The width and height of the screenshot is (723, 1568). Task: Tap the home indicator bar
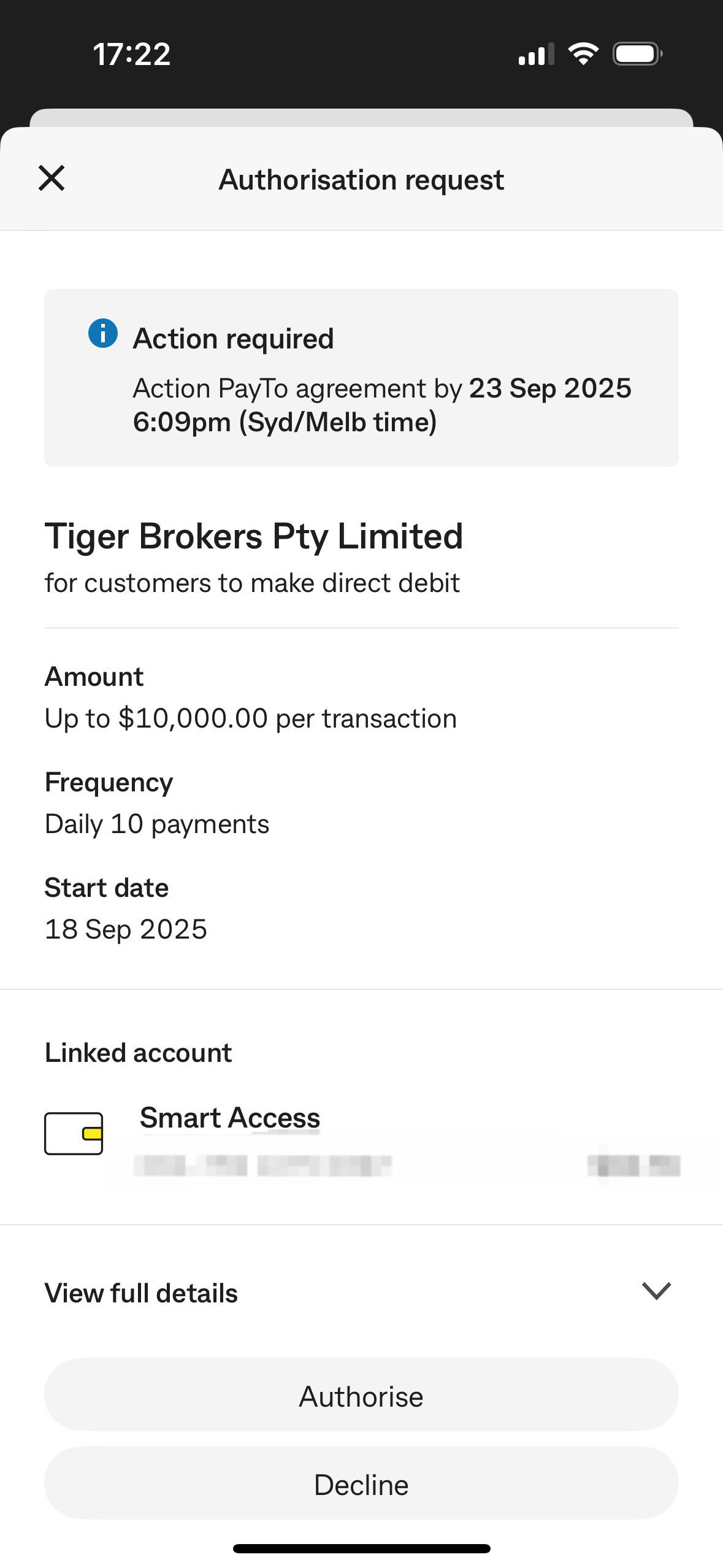[361, 1548]
